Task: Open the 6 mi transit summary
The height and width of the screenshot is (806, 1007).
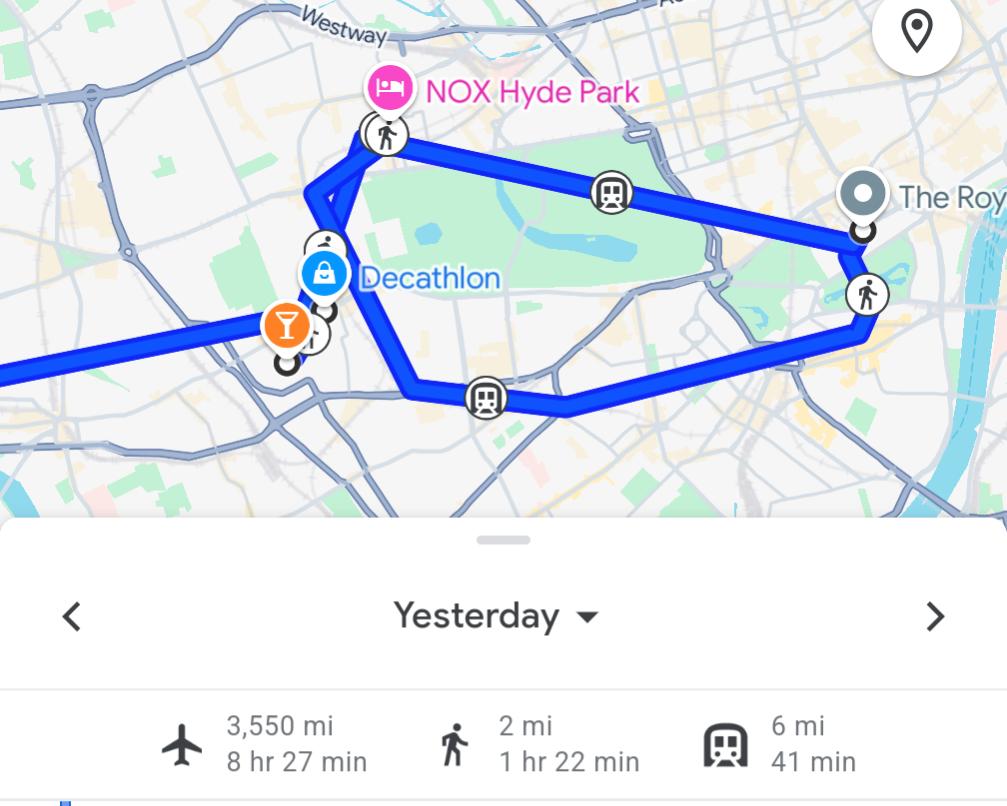Action: tap(781, 744)
